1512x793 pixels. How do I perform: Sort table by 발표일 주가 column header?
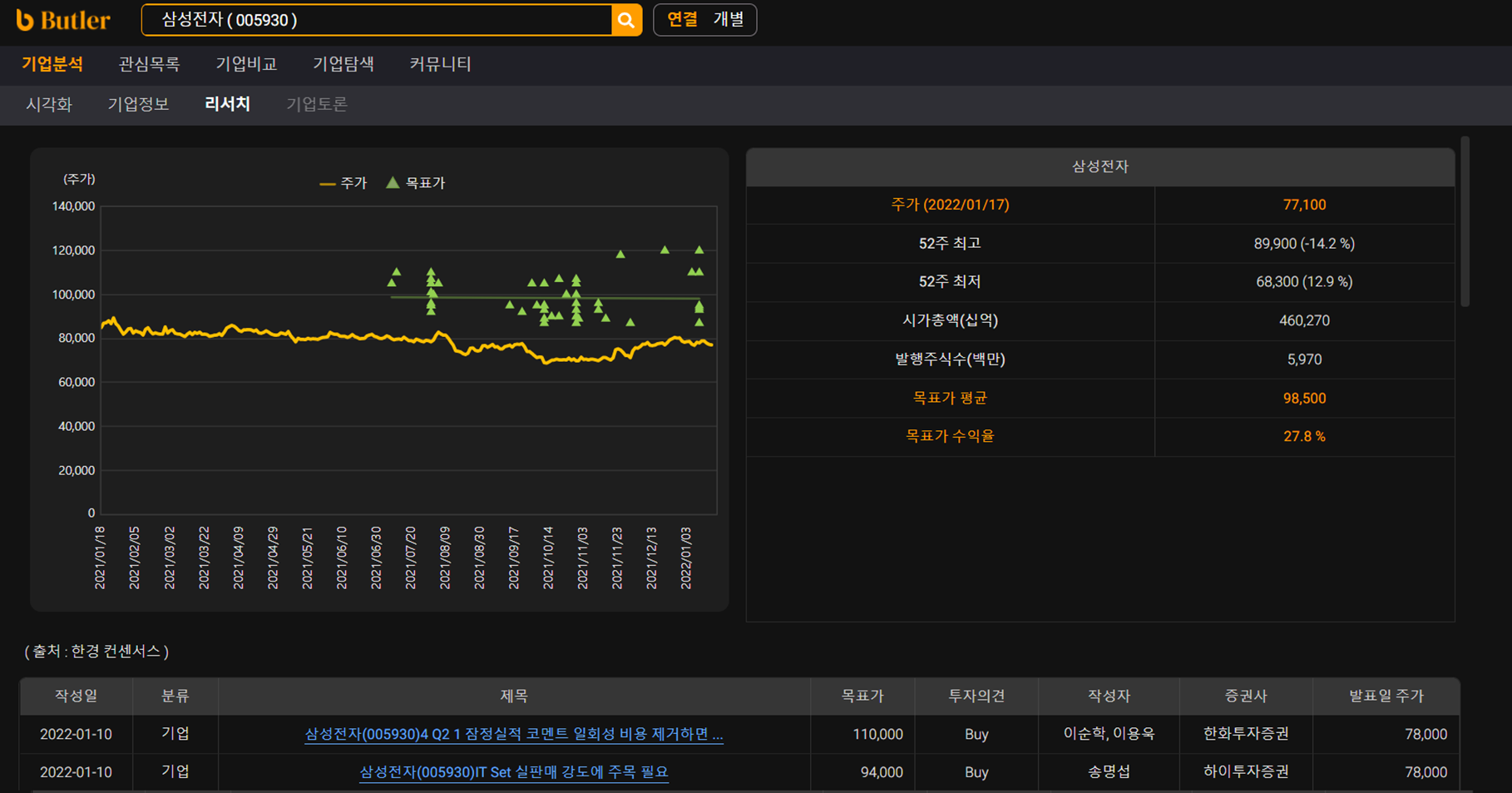coord(1386,696)
